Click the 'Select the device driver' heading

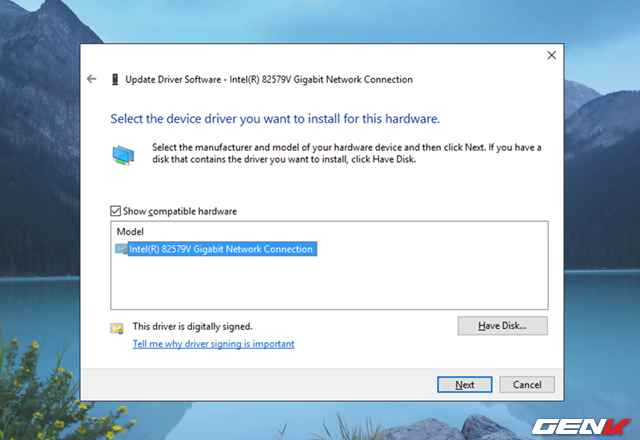274,119
